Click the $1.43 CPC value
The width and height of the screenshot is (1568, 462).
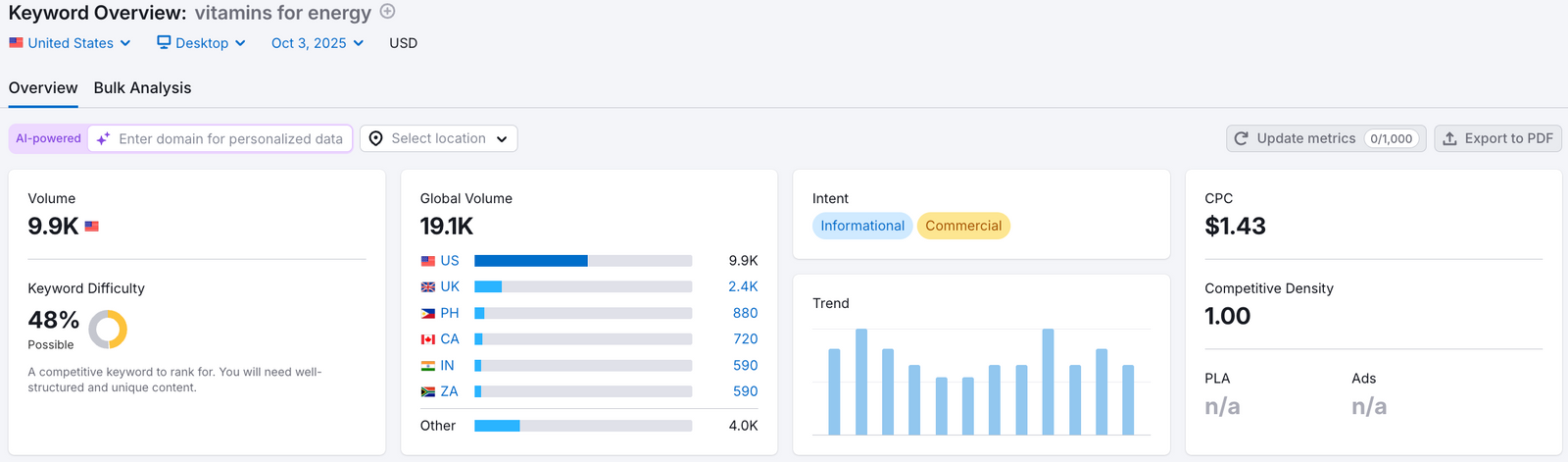coord(1235,227)
